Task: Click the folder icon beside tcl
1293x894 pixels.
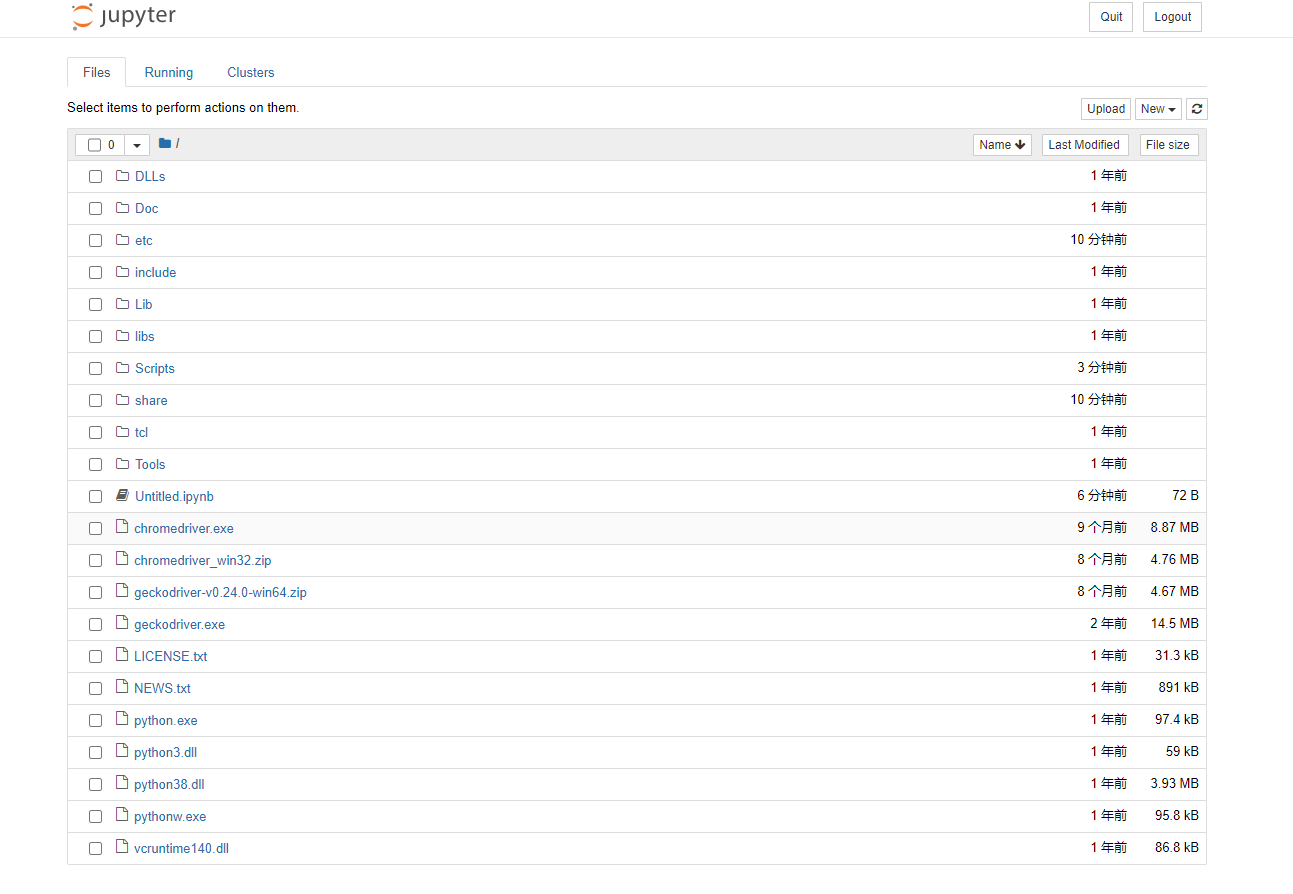Action: [x=123, y=432]
